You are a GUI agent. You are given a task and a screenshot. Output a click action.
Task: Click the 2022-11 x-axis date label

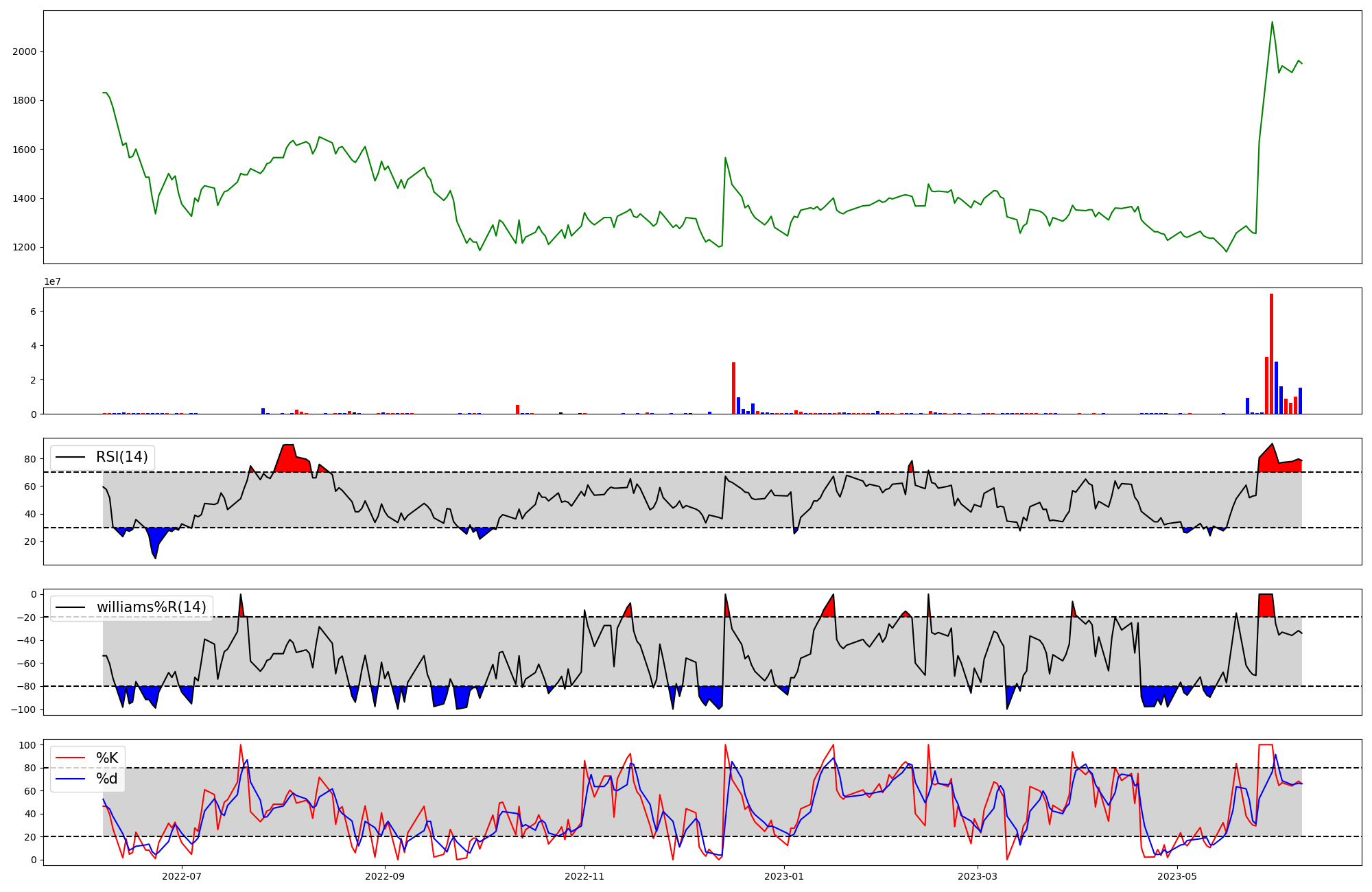pyautogui.click(x=584, y=876)
